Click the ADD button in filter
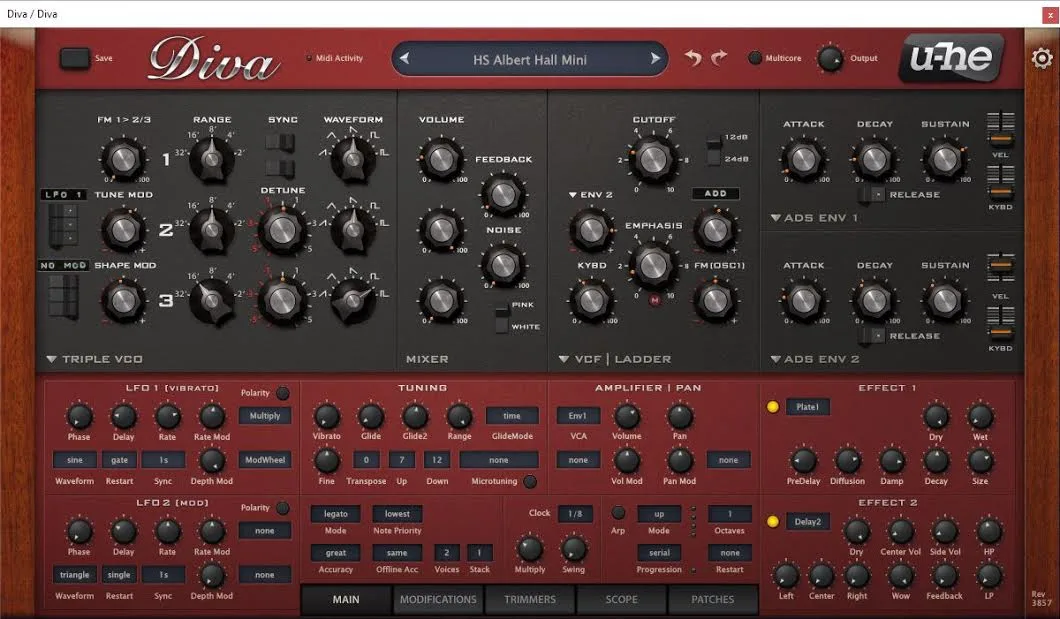This screenshot has width=1060, height=619. pos(715,193)
